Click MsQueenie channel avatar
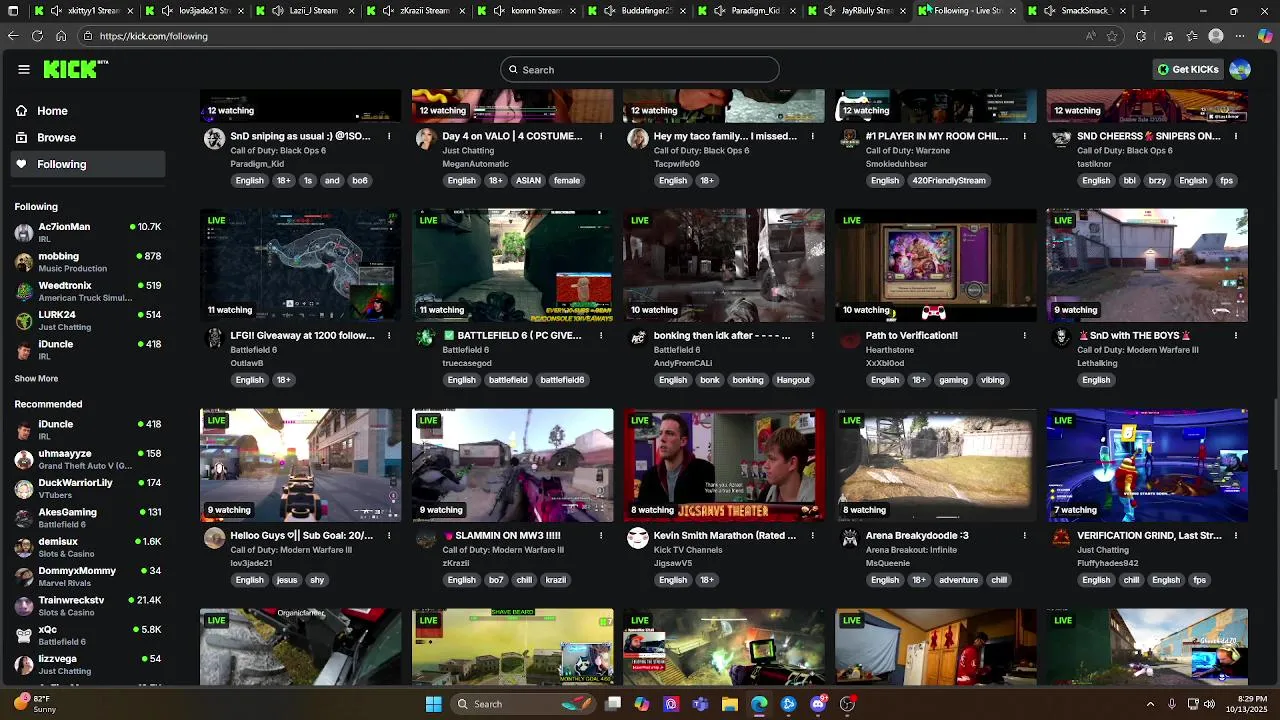This screenshot has width=1280, height=720. coord(850,539)
